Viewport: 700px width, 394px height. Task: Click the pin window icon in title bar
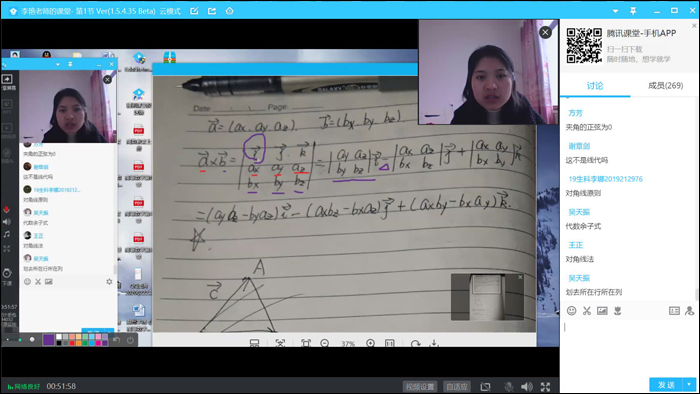click(633, 11)
